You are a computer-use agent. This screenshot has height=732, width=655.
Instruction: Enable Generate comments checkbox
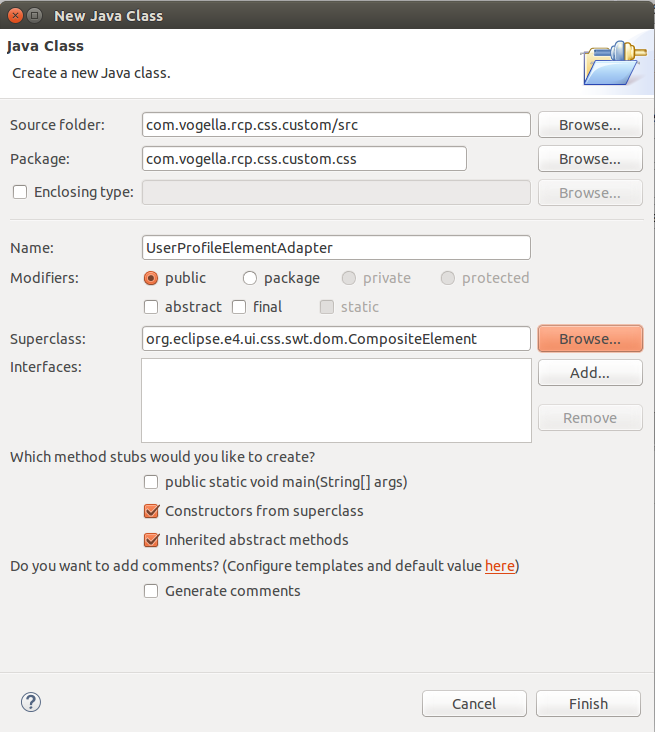[151, 591]
